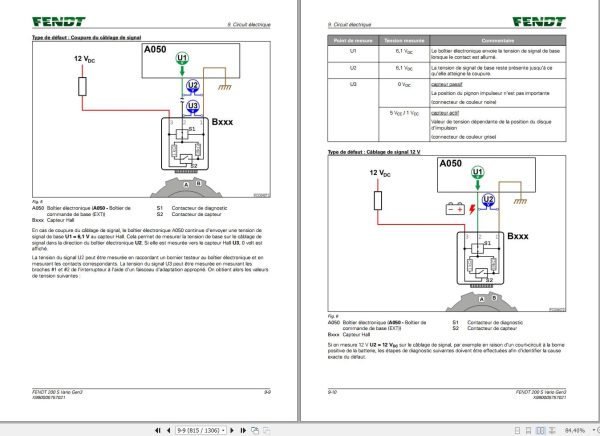Click 'capteur passif' underlined text
Screen dimensions: 600x436
447,84
